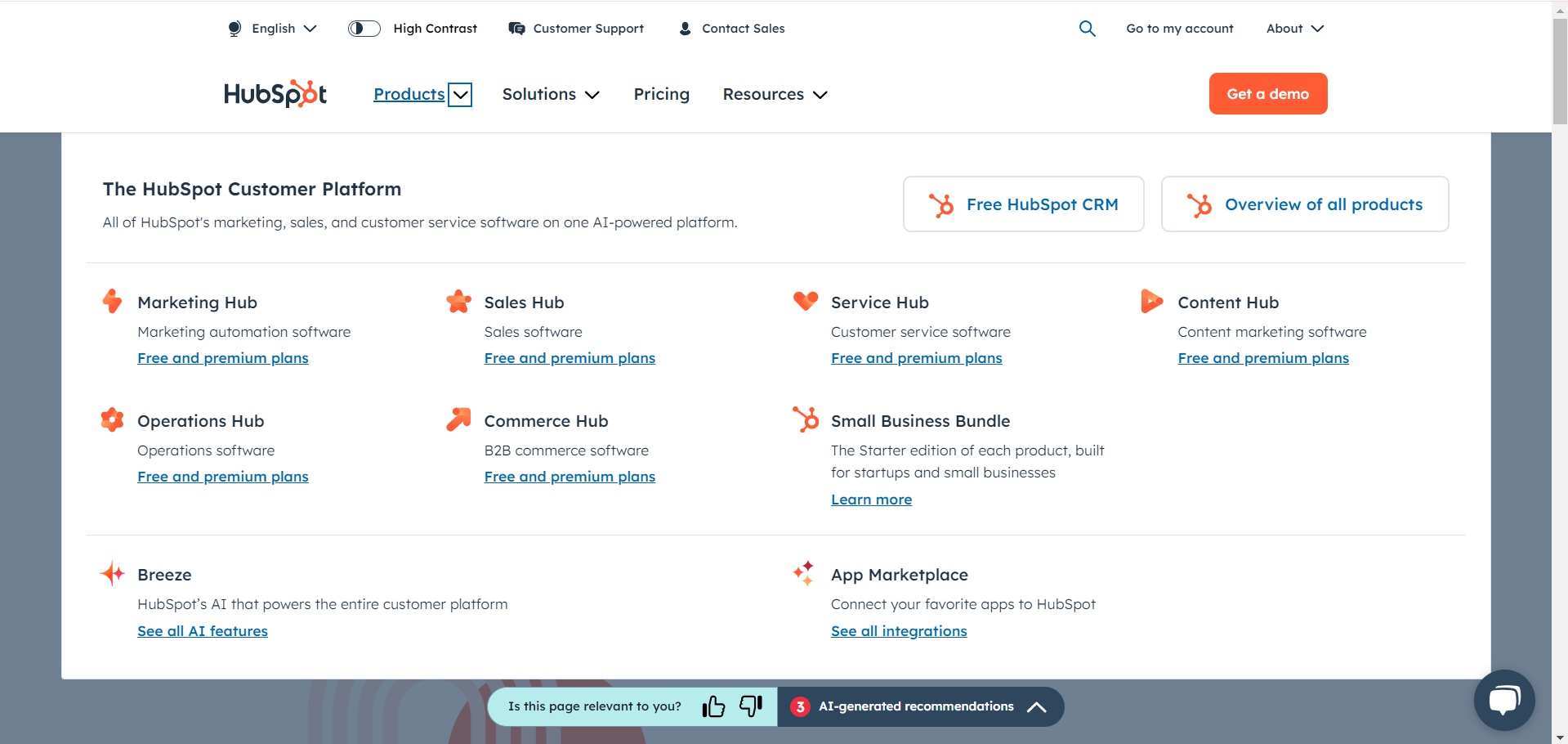This screenshot has width=1568, height=744.
Task: Open Service Hub free and premium plans
Action: [916, 358]
